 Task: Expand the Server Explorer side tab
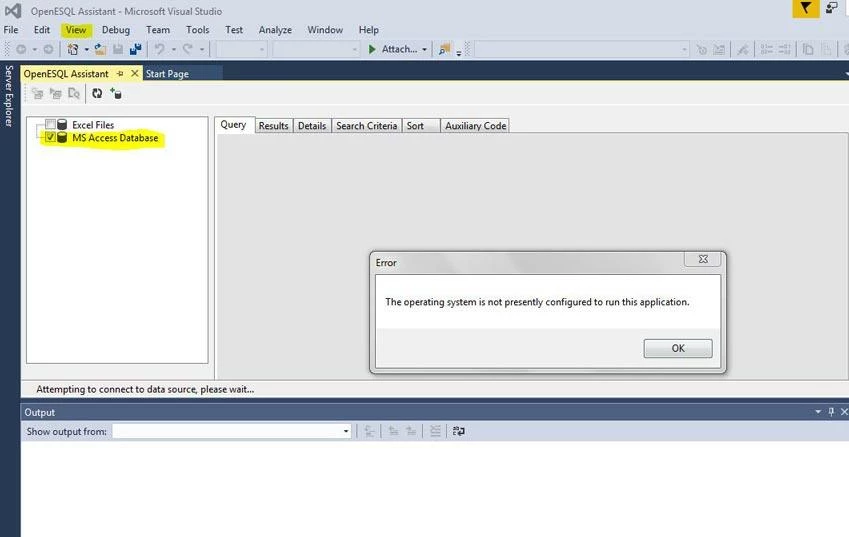pos(9,96)
